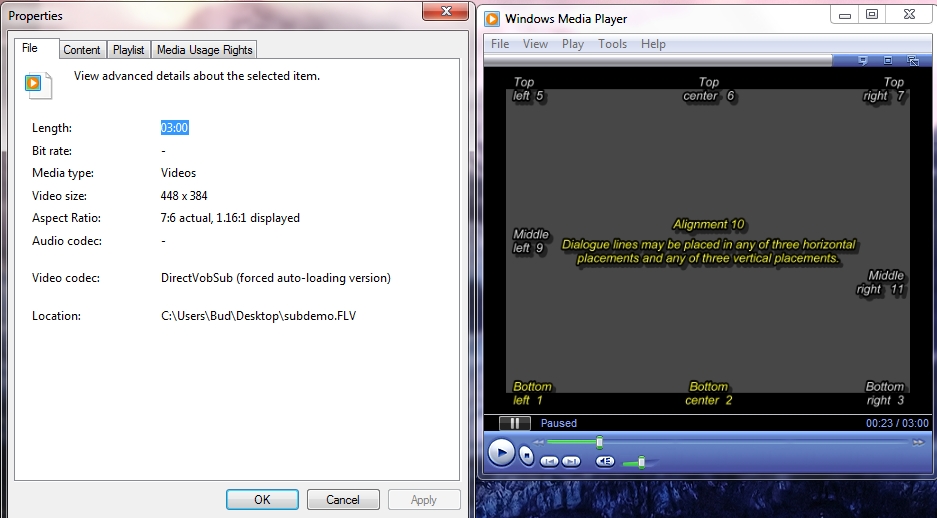Click the Bottom left 1 subtitle label
Viewport: 937px width, 518px height.
[532, 394]
